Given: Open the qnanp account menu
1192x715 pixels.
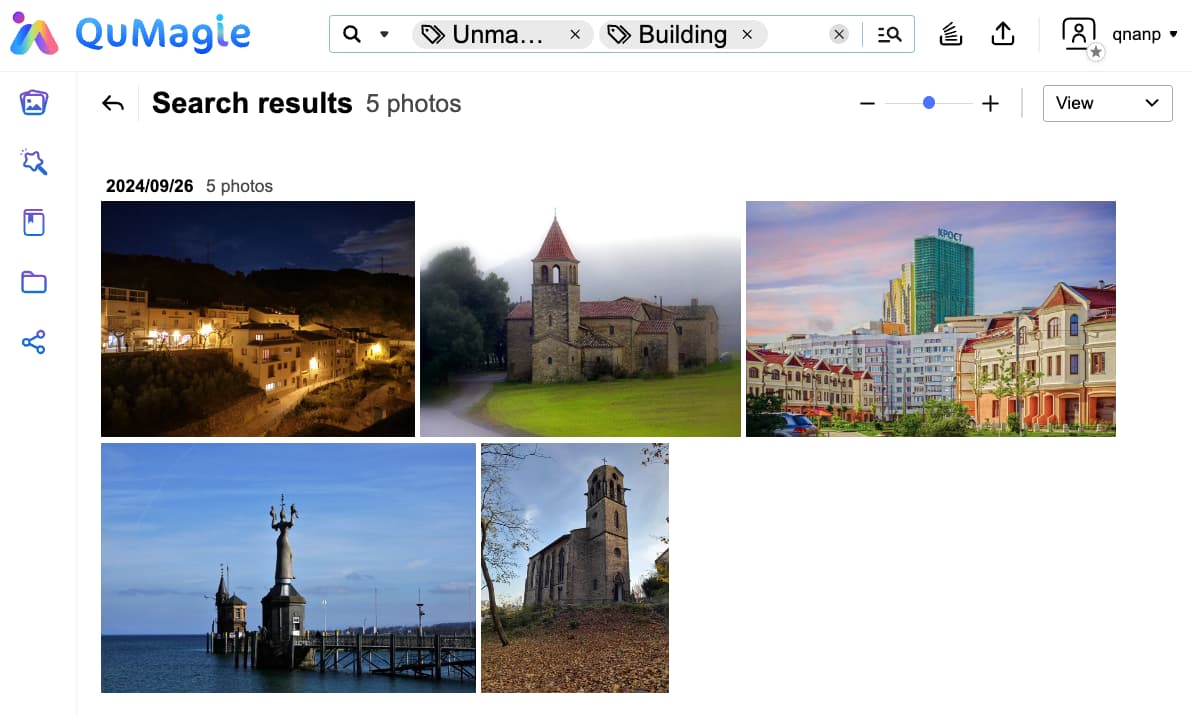Looking at the screenshot, I should click(1144, 34).
